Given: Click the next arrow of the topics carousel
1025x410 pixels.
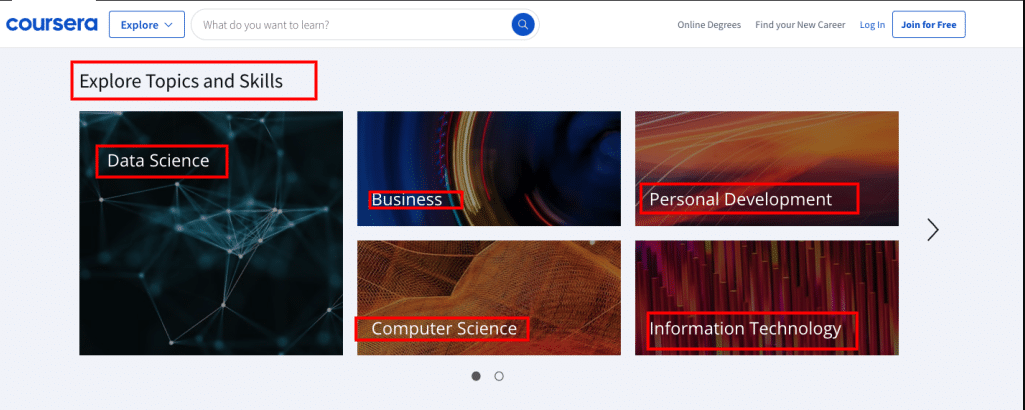Looking at the screenshot, I should coord(933,230).
